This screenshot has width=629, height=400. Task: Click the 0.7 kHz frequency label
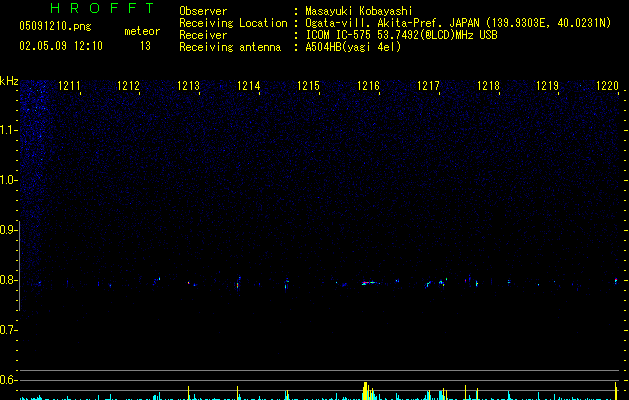pyautogui.click(x=8, y=330)
